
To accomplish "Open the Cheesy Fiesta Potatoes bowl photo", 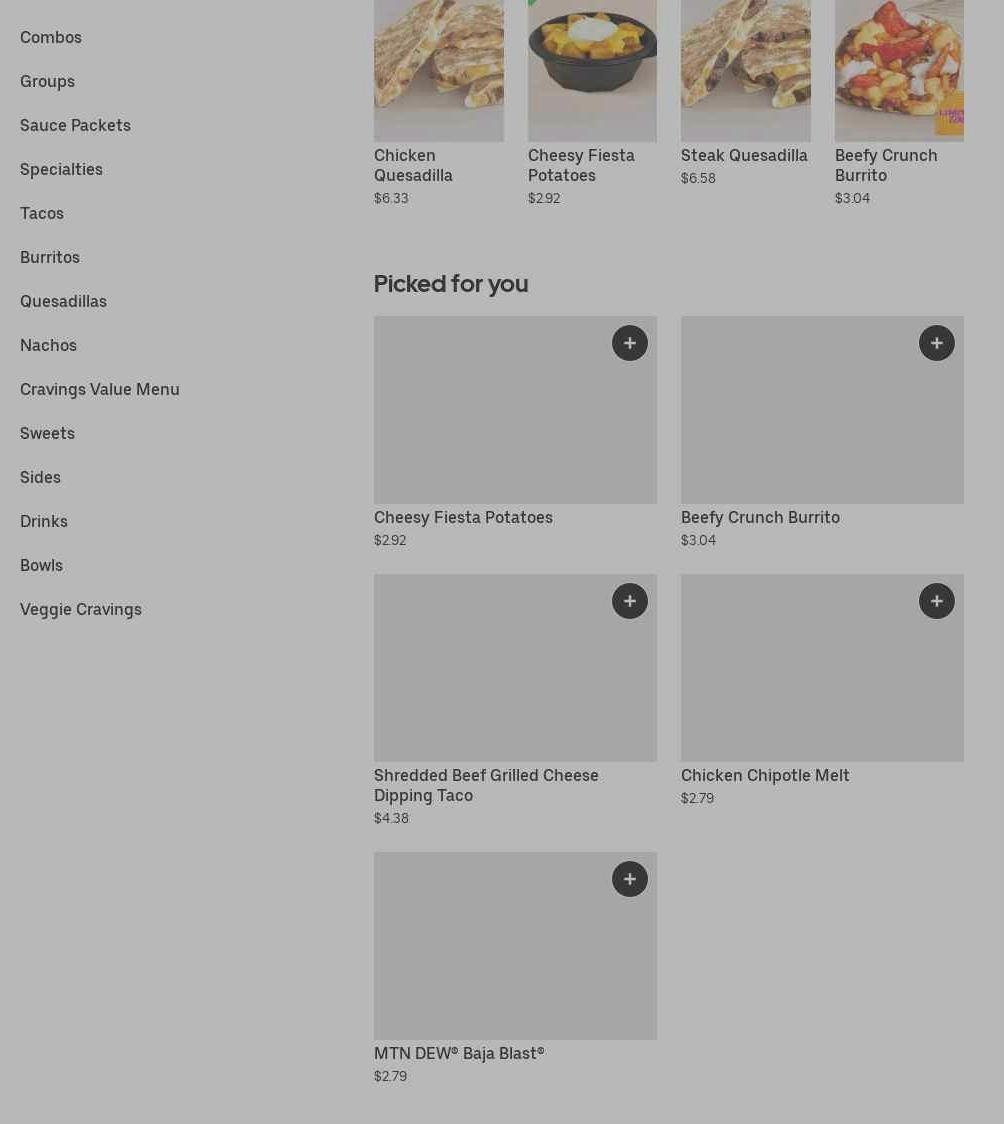I will 592,70.
